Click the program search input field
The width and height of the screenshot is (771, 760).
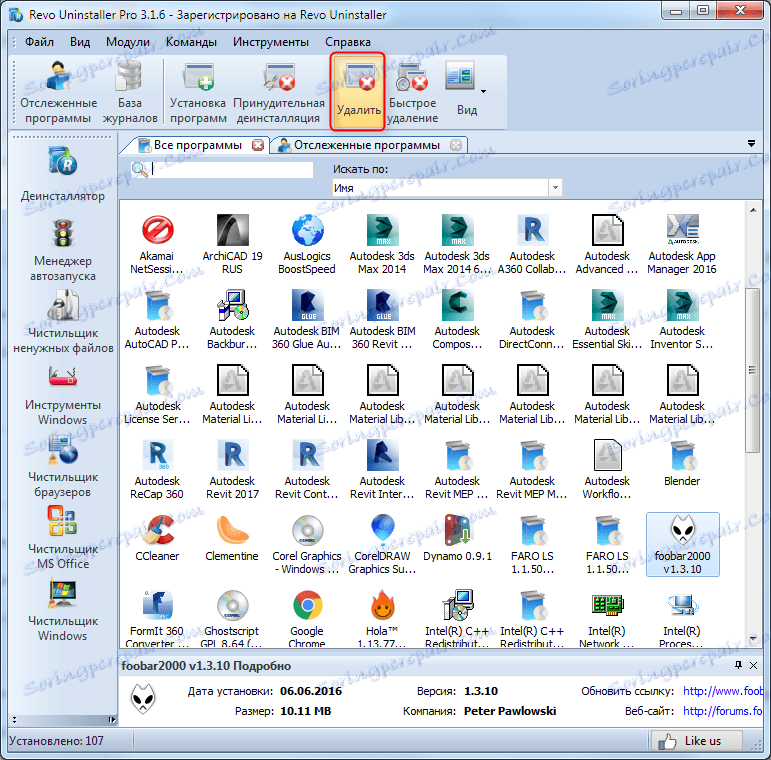pyautogui.click(x=231, y=170)
